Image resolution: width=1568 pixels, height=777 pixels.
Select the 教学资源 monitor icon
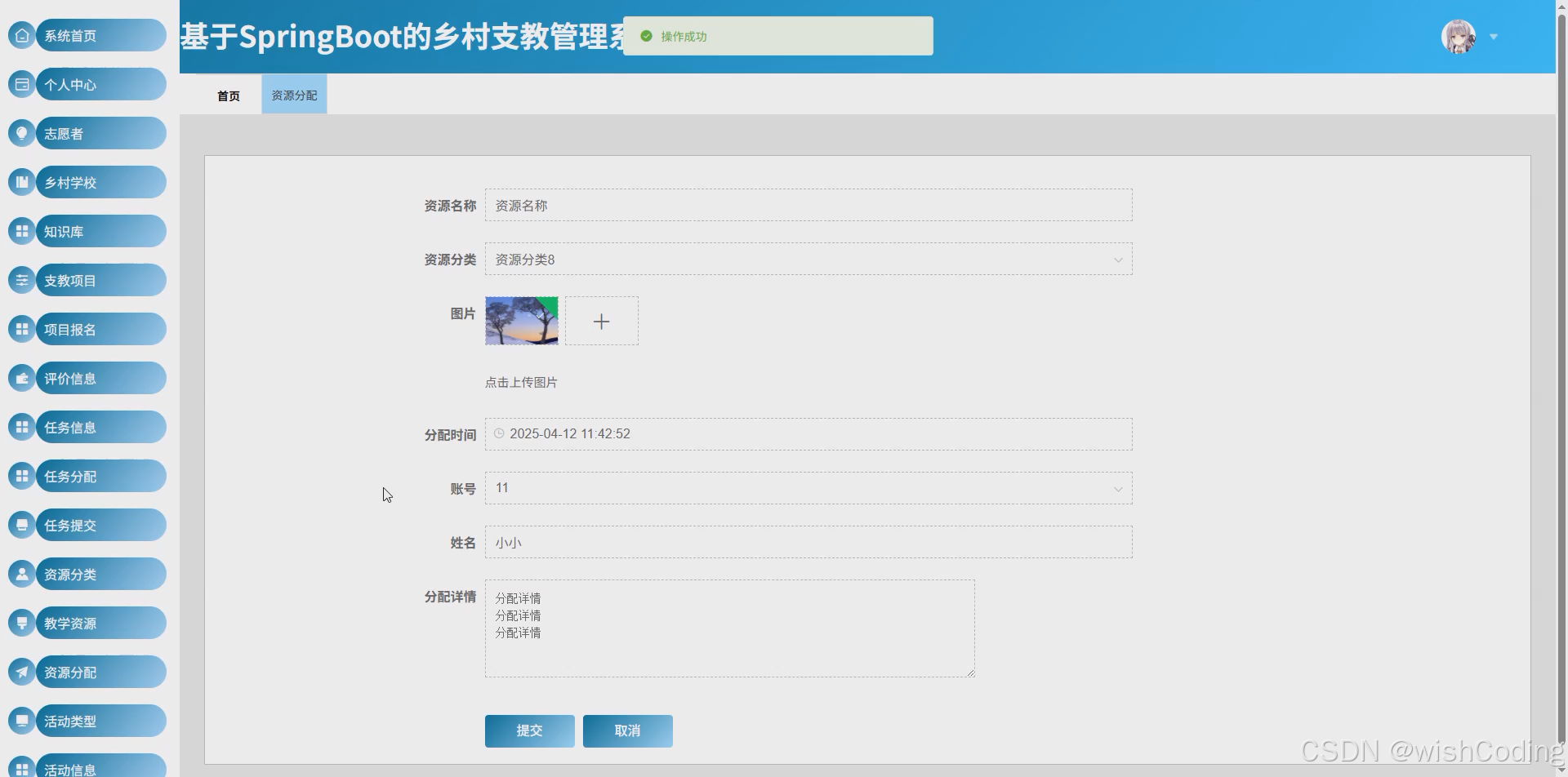coord(21,622)
